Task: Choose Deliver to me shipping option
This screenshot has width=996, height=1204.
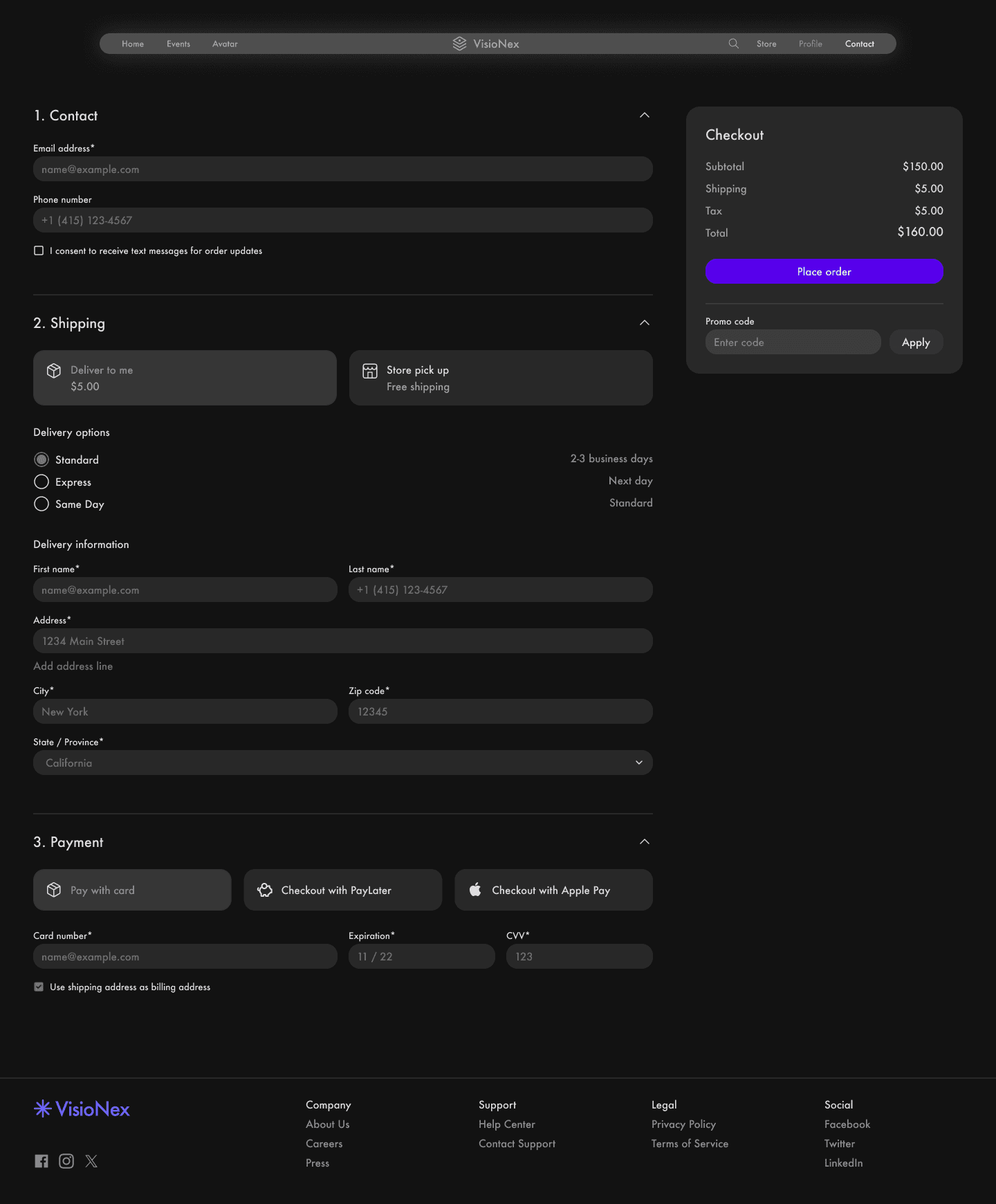Action: coord(185,378)
